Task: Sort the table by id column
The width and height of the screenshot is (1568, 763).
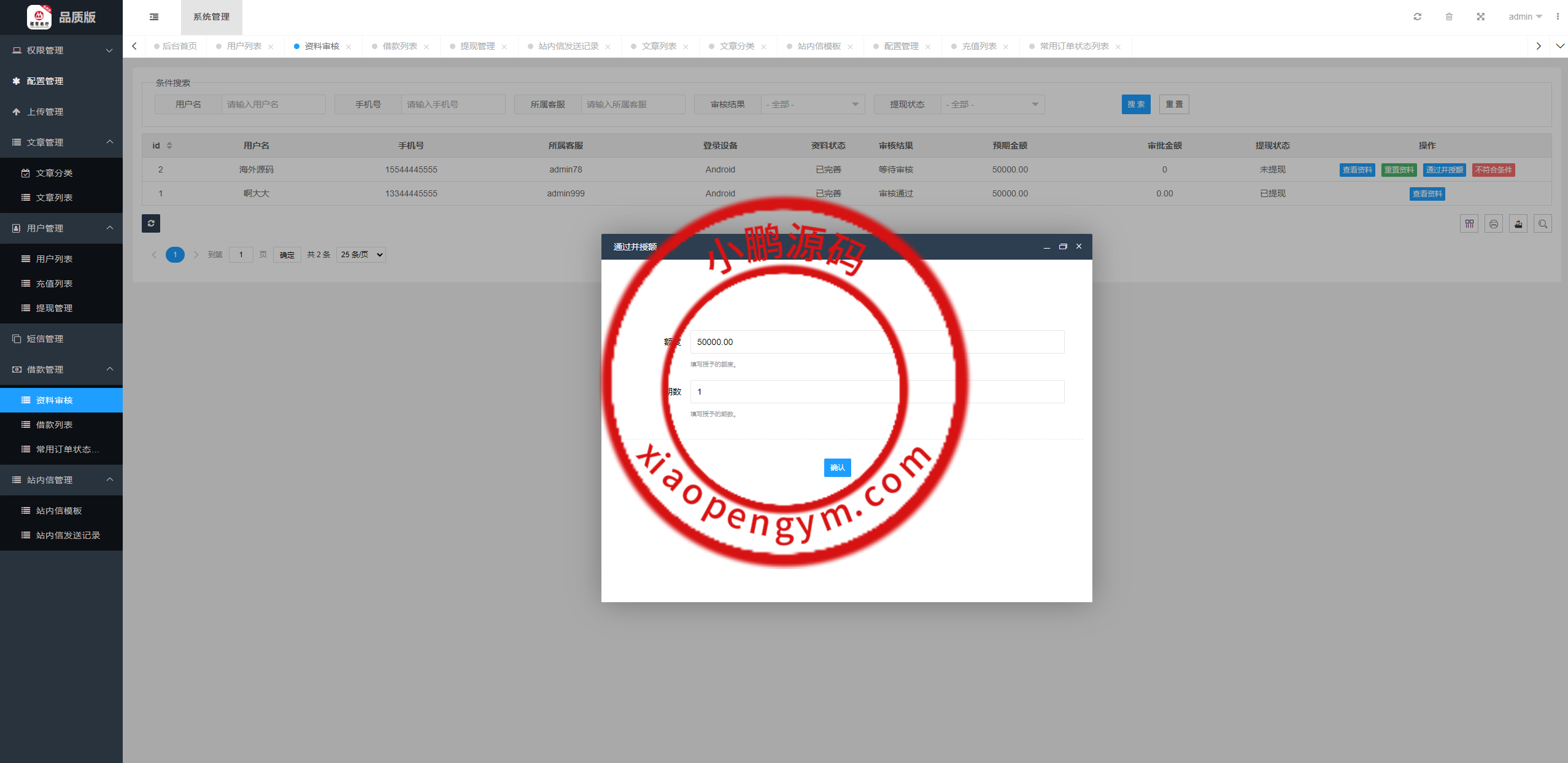Action: coord(169,145)
